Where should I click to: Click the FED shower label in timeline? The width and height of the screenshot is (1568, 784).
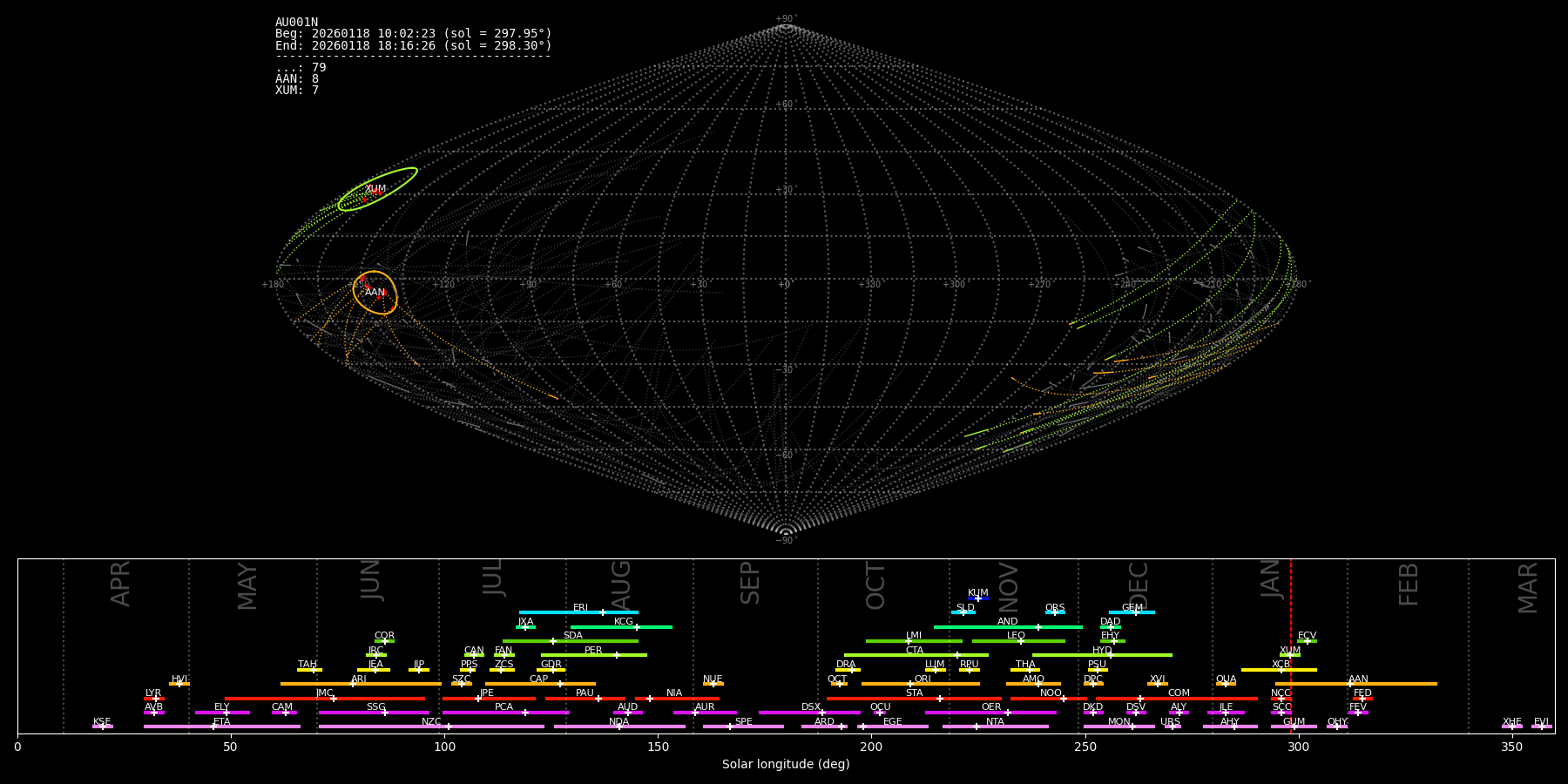(x=1363, y=693)
